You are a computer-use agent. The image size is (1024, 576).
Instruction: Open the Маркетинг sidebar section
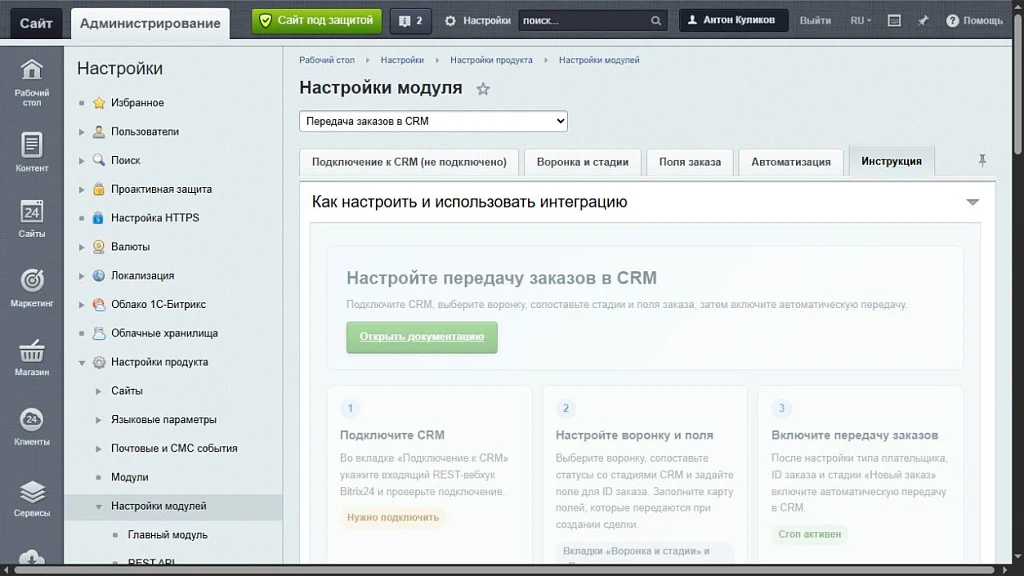[31, 288]
